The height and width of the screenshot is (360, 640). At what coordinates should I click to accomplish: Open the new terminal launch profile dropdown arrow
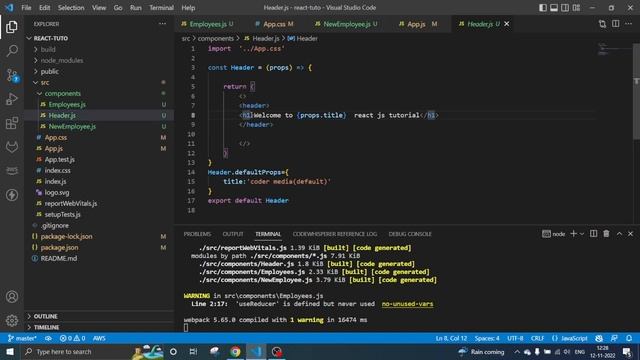pyautogui.click(x=582, y=233)
